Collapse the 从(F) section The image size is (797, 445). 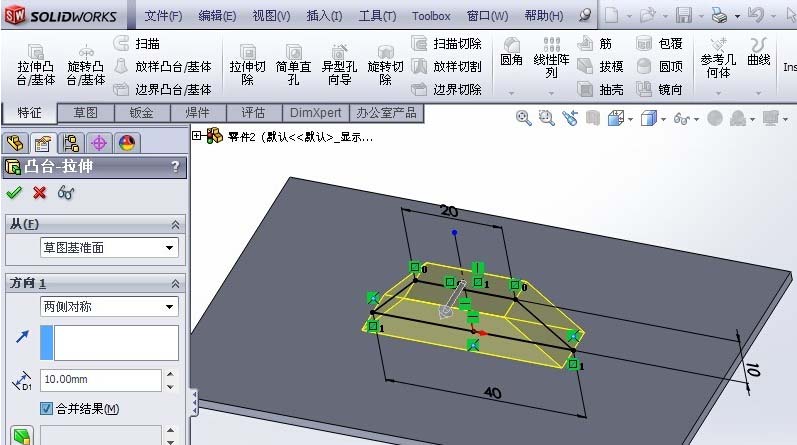(x=175, y=224)
